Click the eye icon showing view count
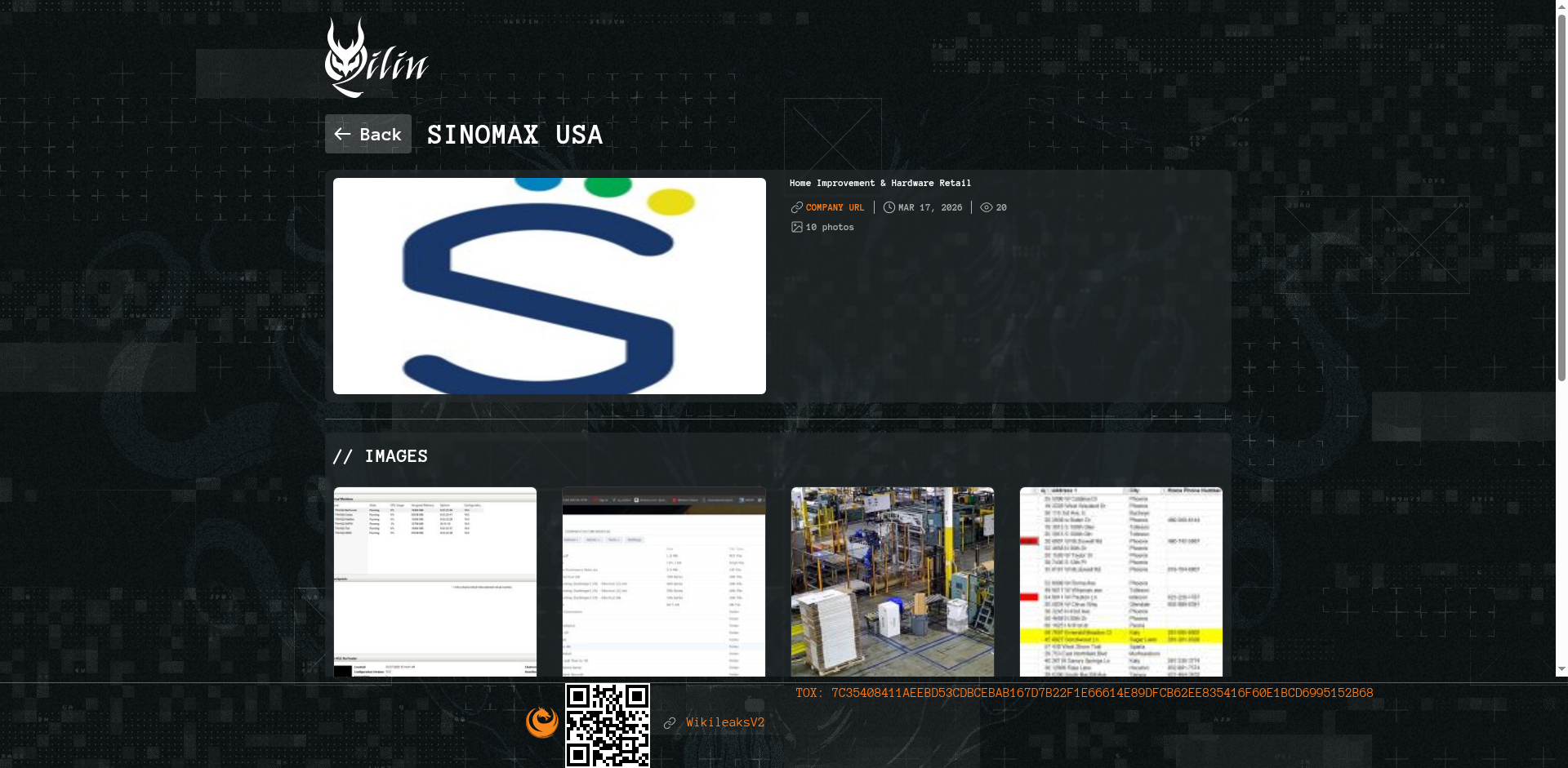The height and width of the screenshot is (768, 1568). (x=986, y=208)
